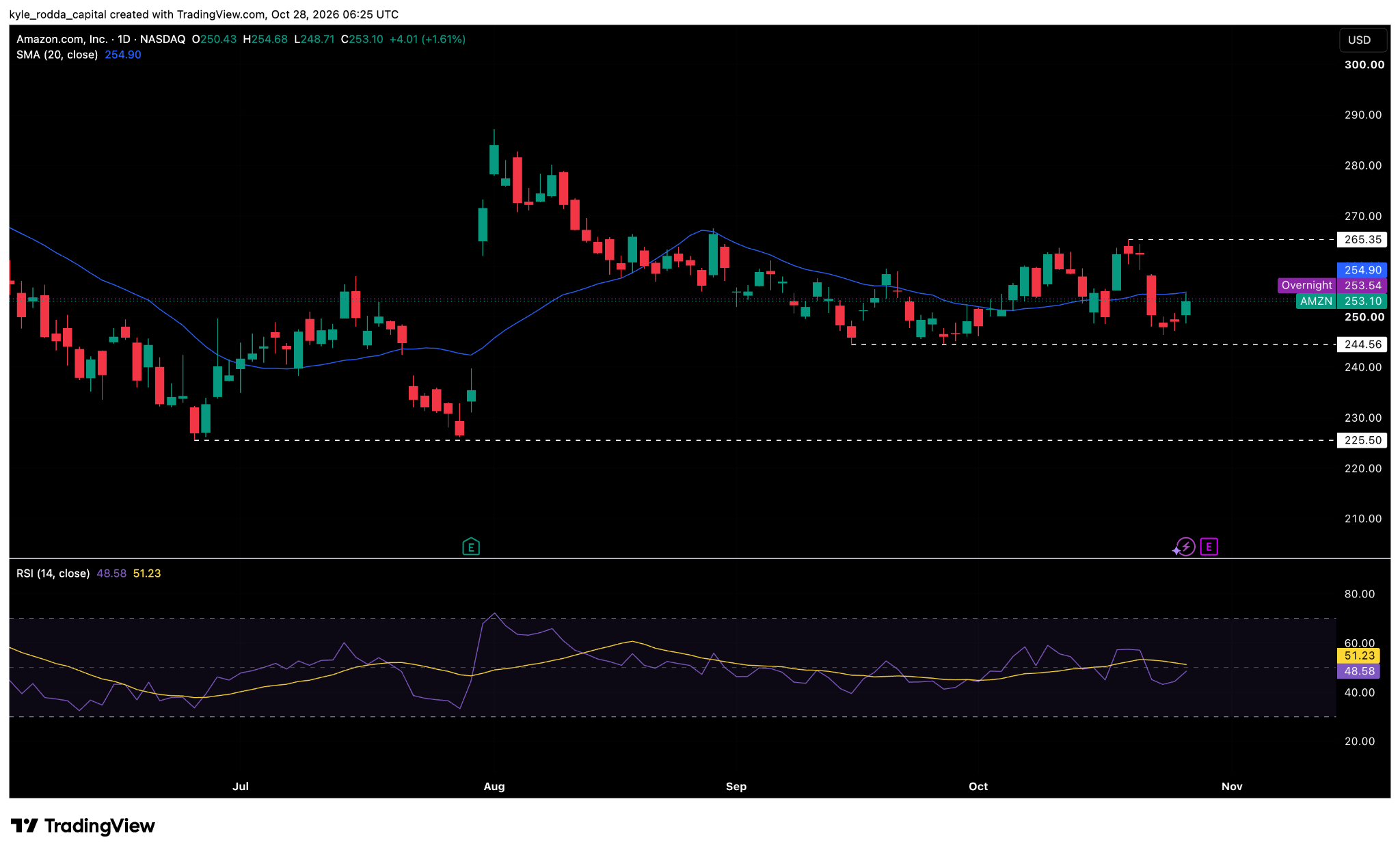Image resolution: width=1400 pixels, height=853 pixels.
Task: Click the TradingView logo at the bottom
Action: coord(83,826)
